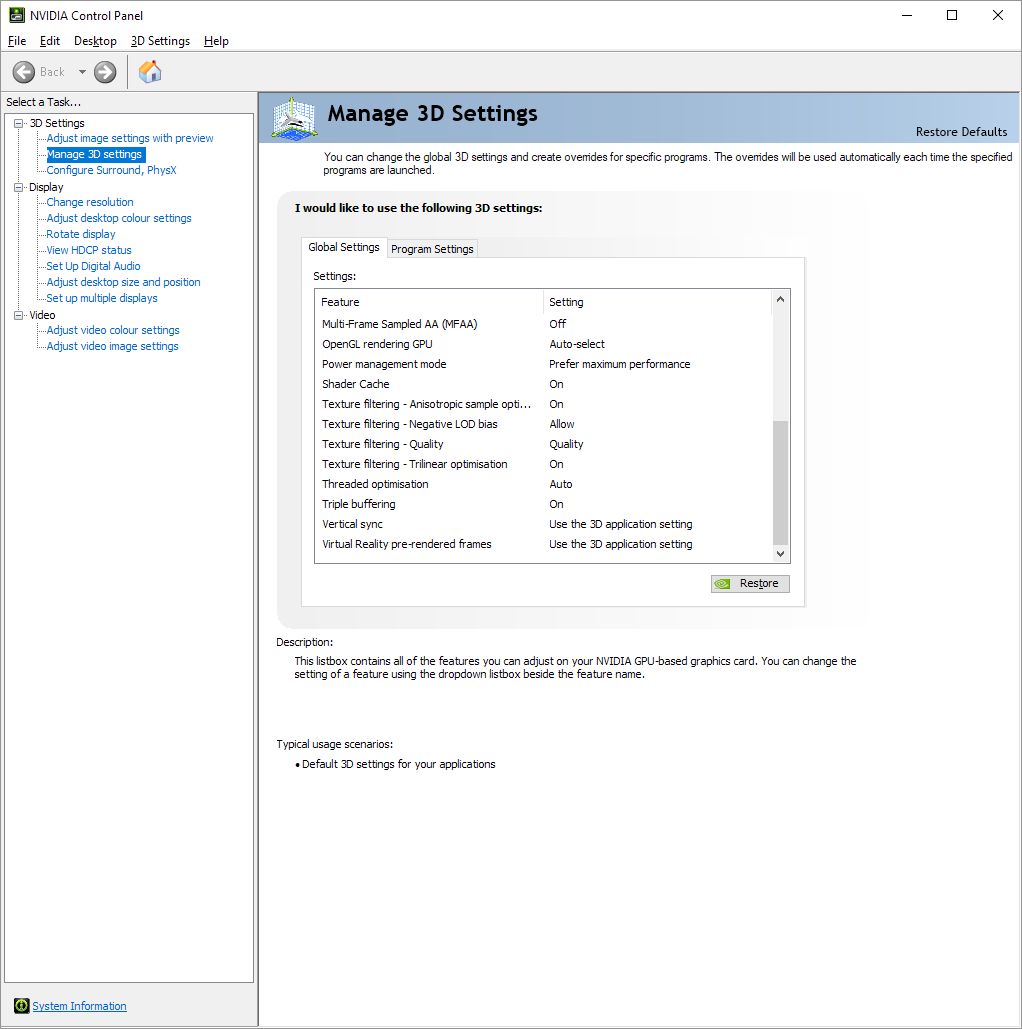
Task: Open the Help menu
Action: tap(216, 41)
